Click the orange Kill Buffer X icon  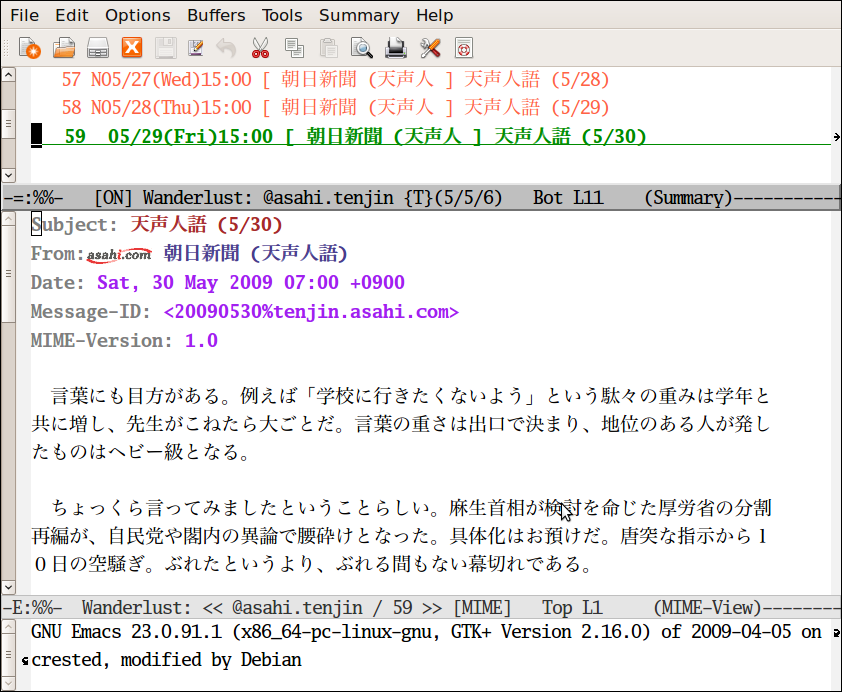coord(132,48)
